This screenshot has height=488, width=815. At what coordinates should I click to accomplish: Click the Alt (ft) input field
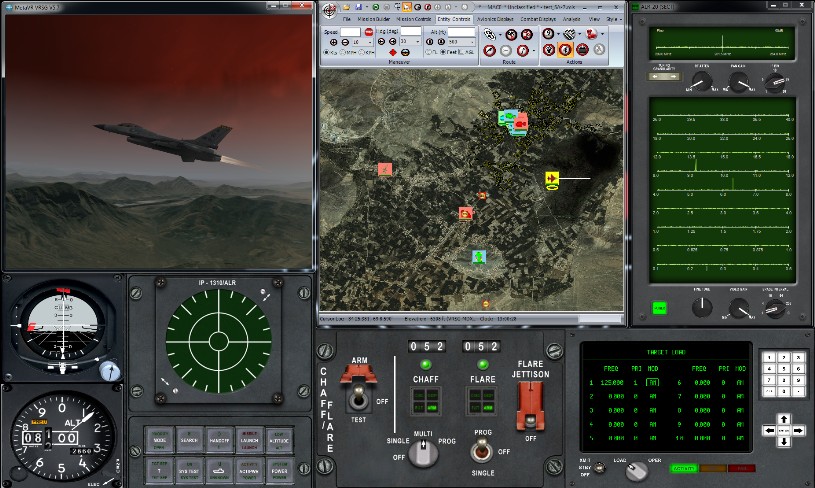click(462, 32)
